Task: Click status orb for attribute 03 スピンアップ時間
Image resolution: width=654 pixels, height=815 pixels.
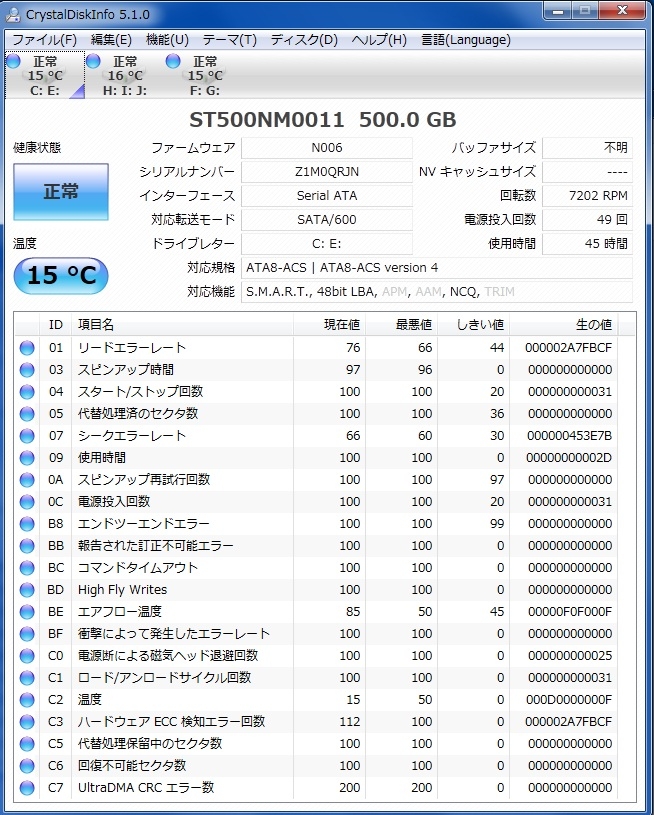Action: pos(27,370)
